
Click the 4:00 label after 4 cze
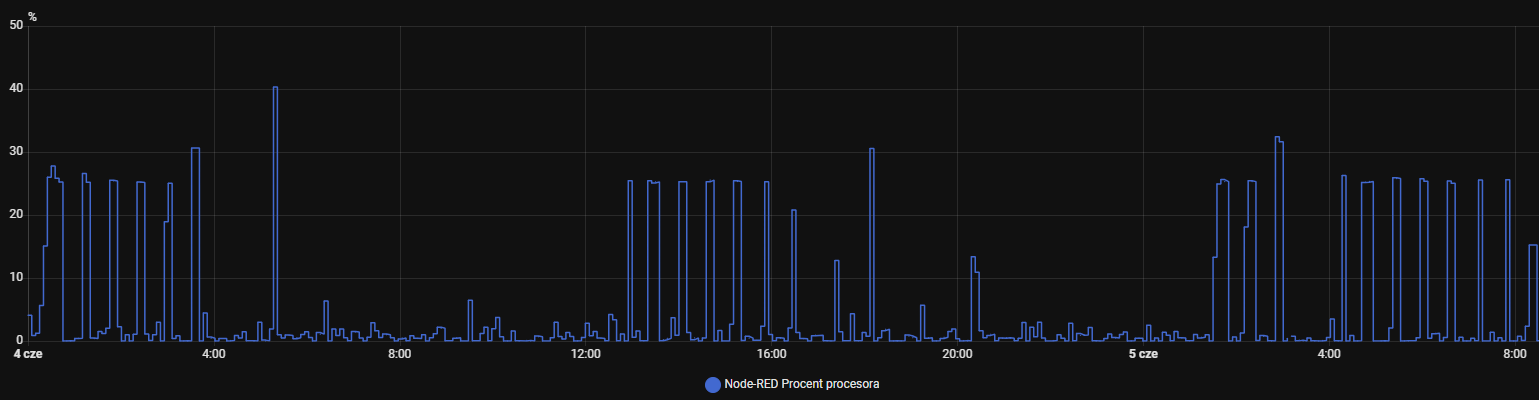(x=214, y=354)
